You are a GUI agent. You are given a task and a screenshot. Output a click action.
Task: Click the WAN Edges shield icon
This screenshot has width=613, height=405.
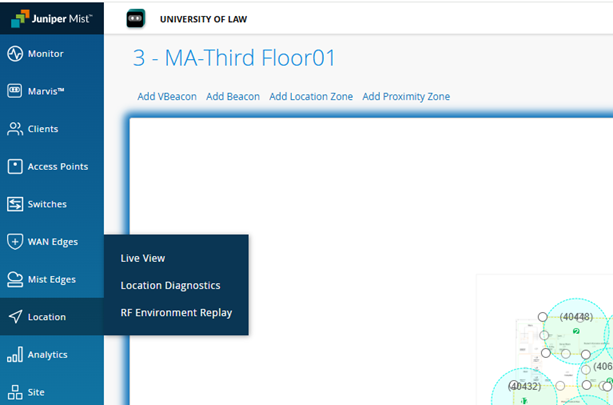pyautogui.click(x=15, y=242)
